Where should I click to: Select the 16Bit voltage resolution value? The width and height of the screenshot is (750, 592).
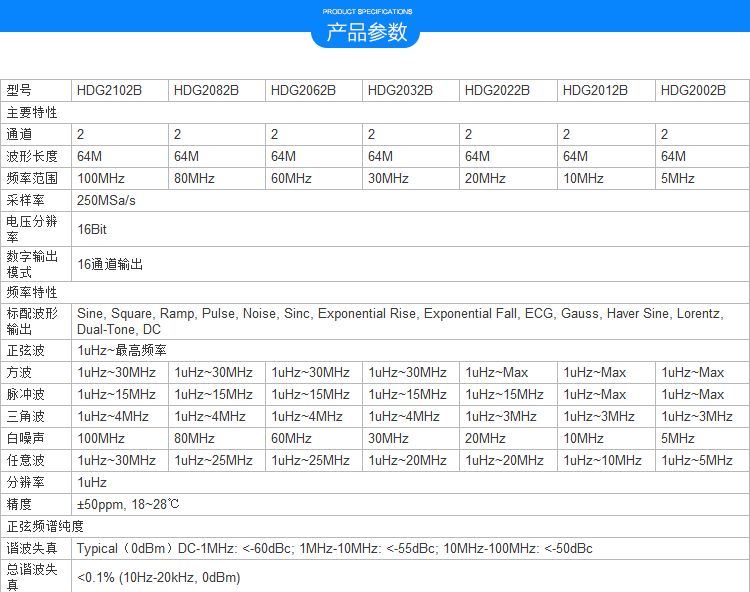tap(92, 229)
